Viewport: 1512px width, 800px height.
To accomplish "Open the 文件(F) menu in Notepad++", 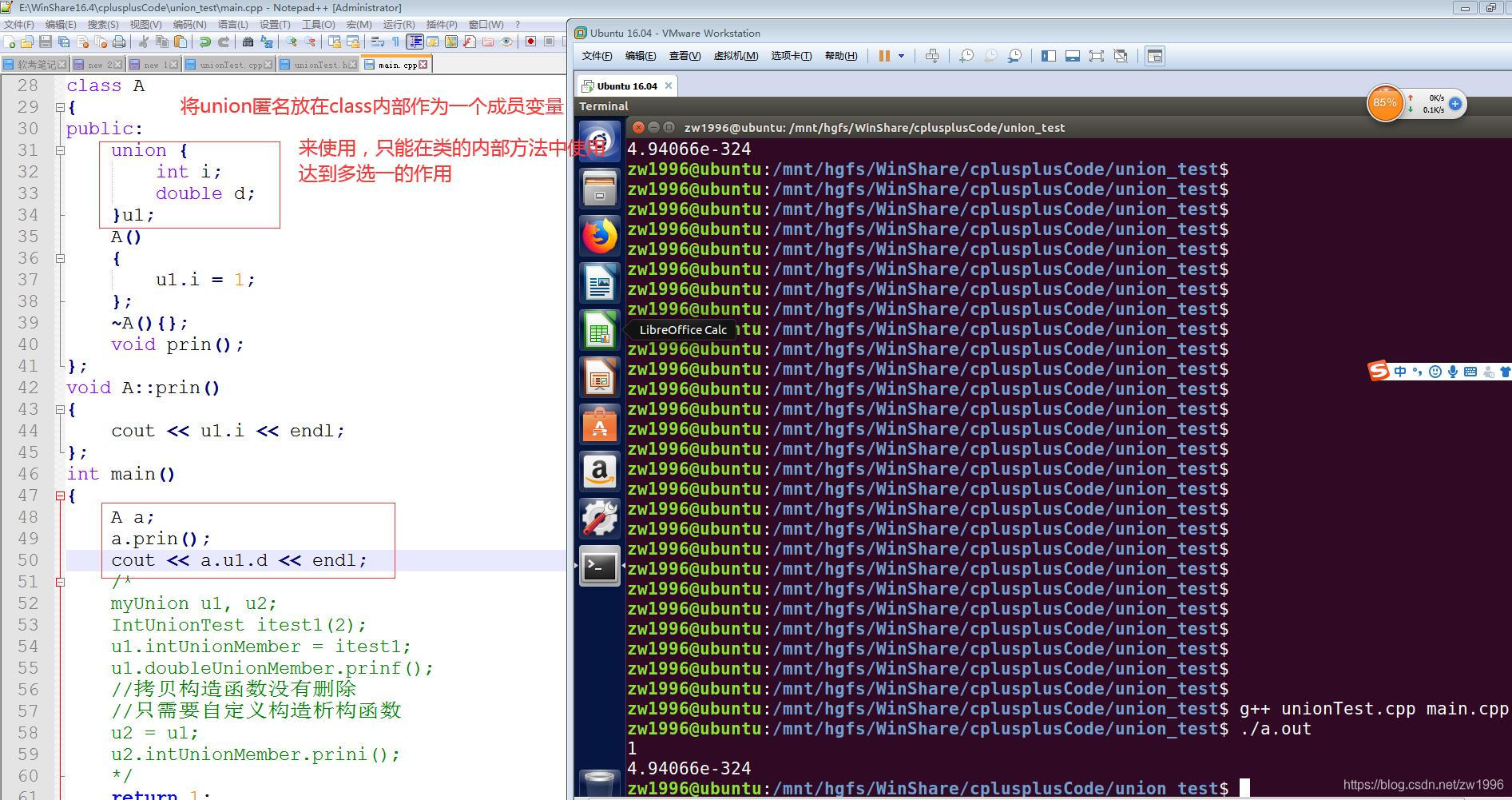I will tap(19, 24).
